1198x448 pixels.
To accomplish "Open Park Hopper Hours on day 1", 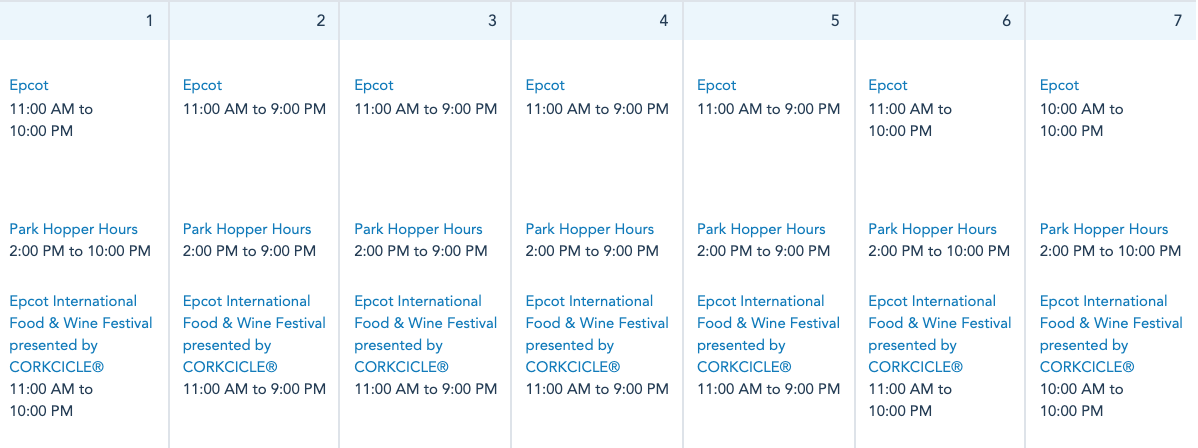I will [x=74, y=230].
